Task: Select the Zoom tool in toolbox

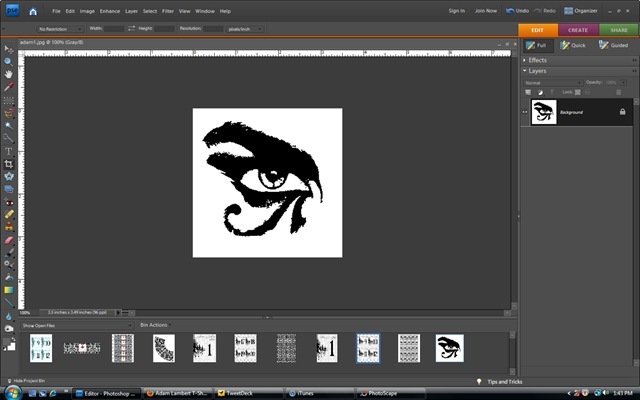Action: point(8,61)
